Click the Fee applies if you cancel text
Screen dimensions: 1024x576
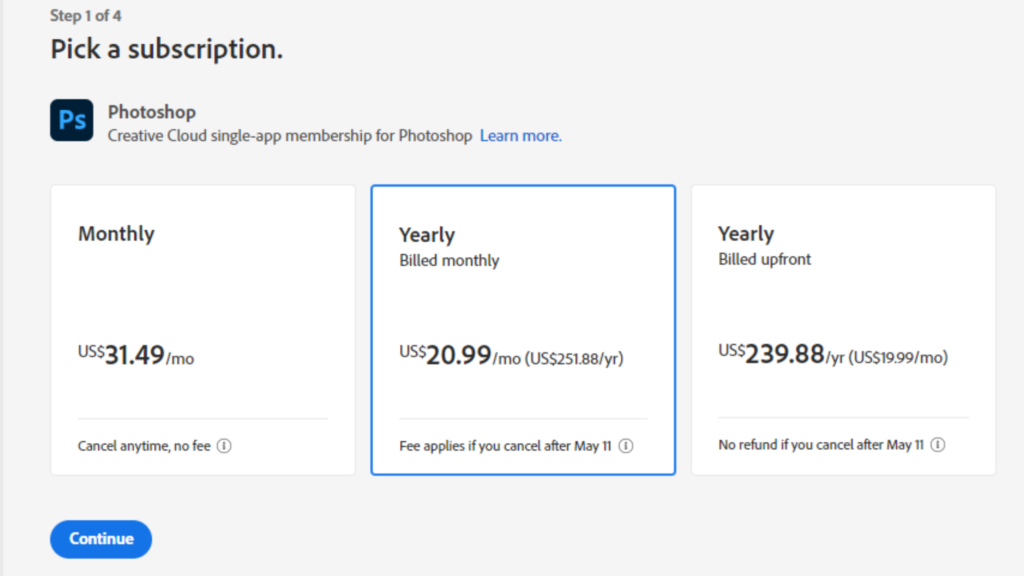[505, 446]
